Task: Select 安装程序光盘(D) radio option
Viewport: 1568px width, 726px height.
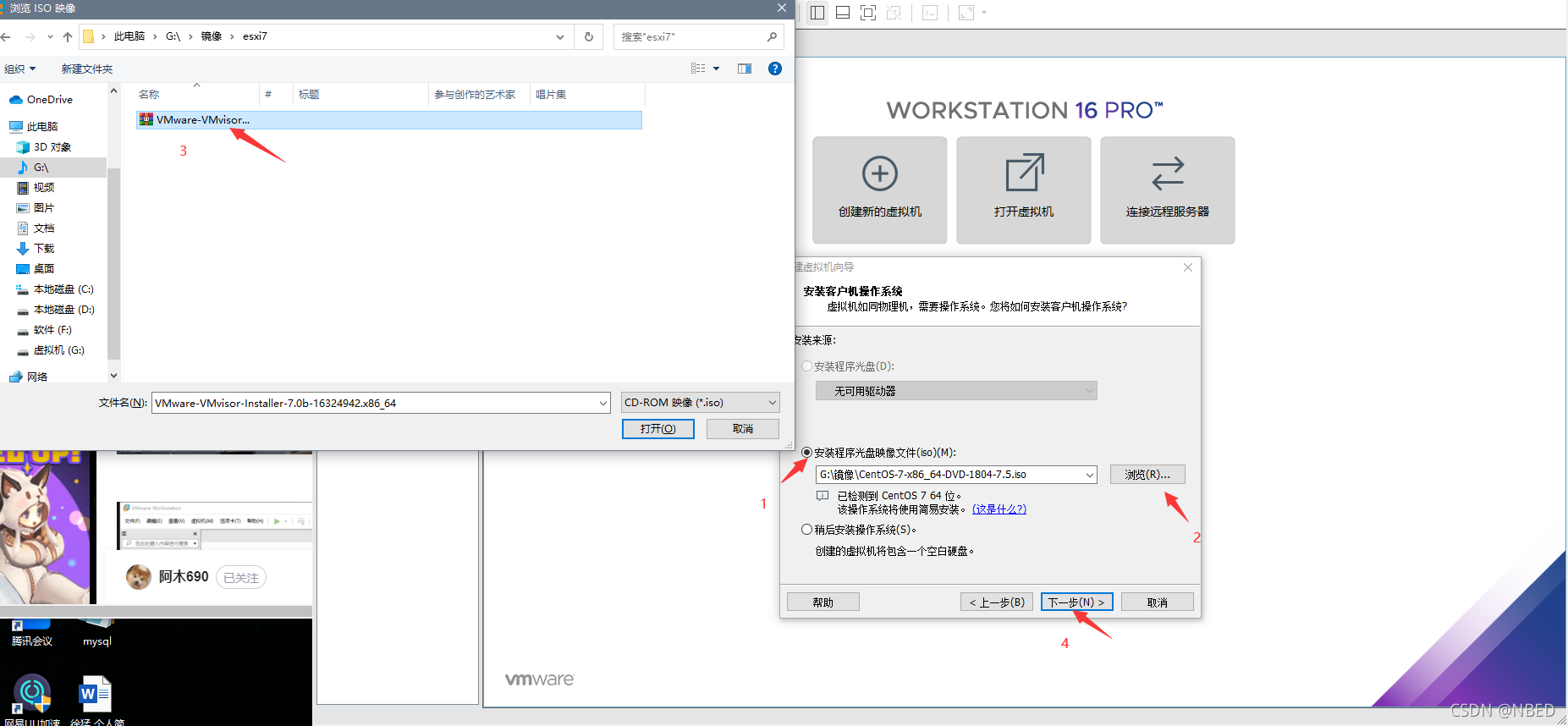Action: tap(806, 366)
